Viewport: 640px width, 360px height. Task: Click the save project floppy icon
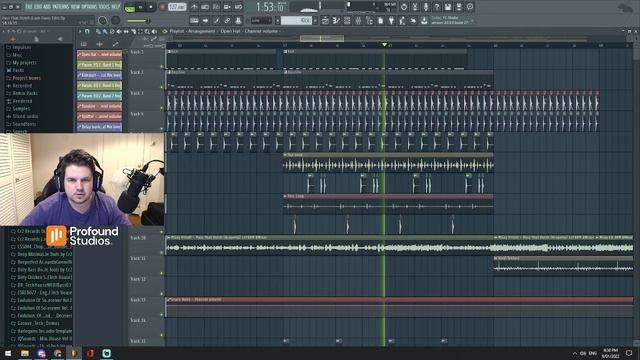pos(448,7)
